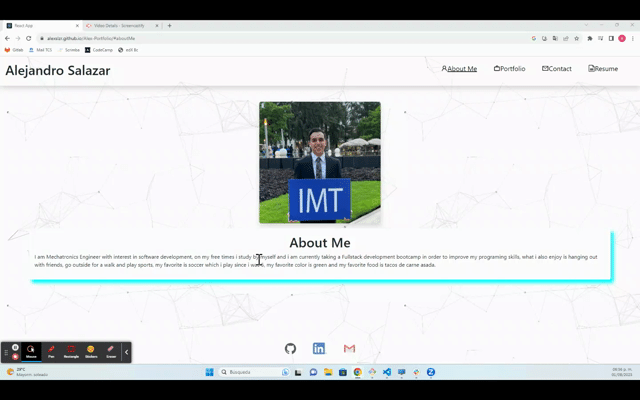Open the Windows Start menu

[x=209, y=372]
